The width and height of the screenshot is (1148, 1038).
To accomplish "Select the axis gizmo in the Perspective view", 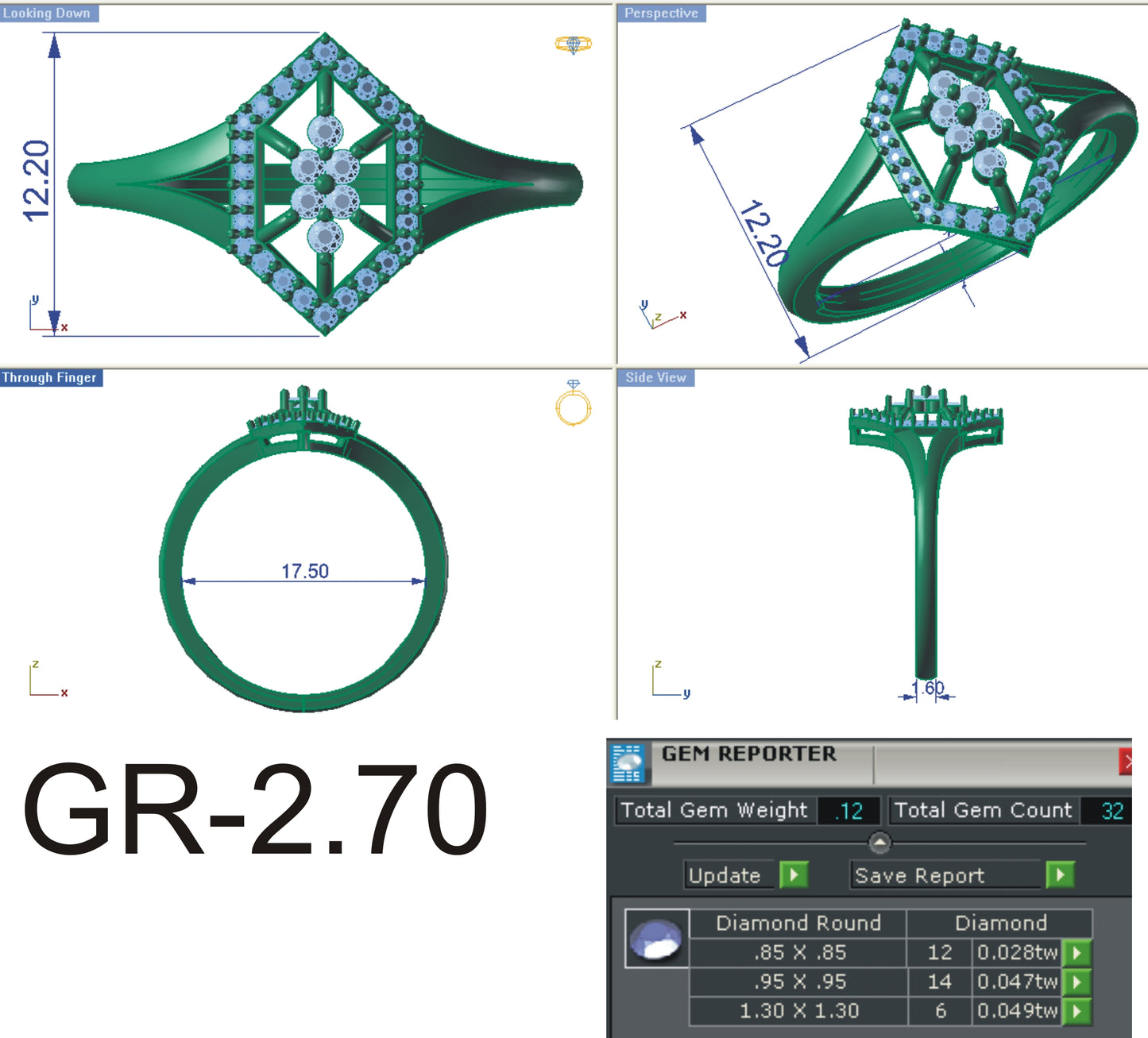I will tap(659, 312).
